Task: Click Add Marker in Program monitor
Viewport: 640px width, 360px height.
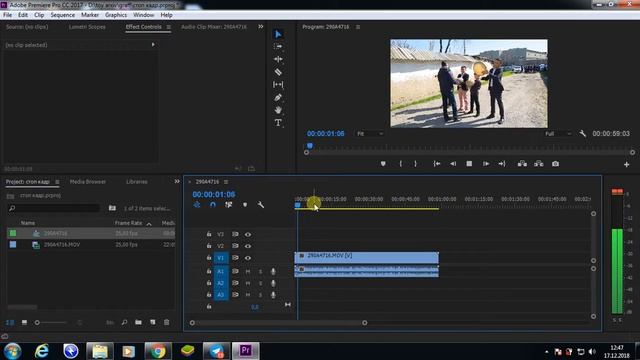Action: (x=383, y=164)
